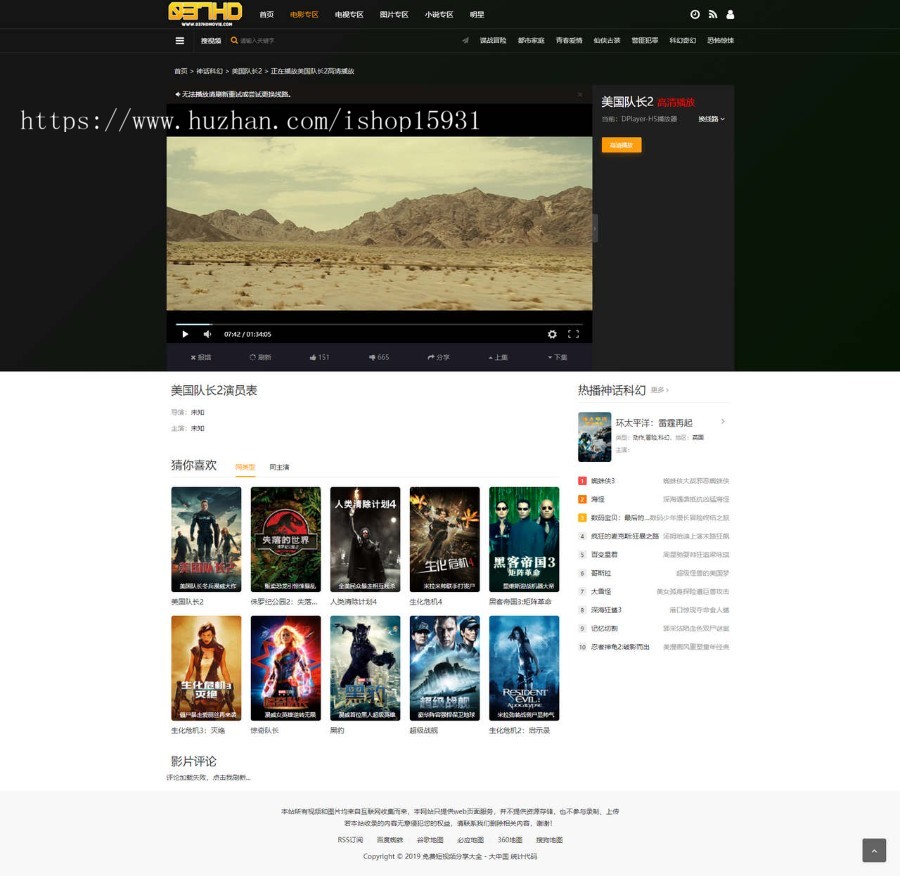Screen dimensions: 900x876
Task: Open 明星 navigation item
Action: (x=477, y=14)
